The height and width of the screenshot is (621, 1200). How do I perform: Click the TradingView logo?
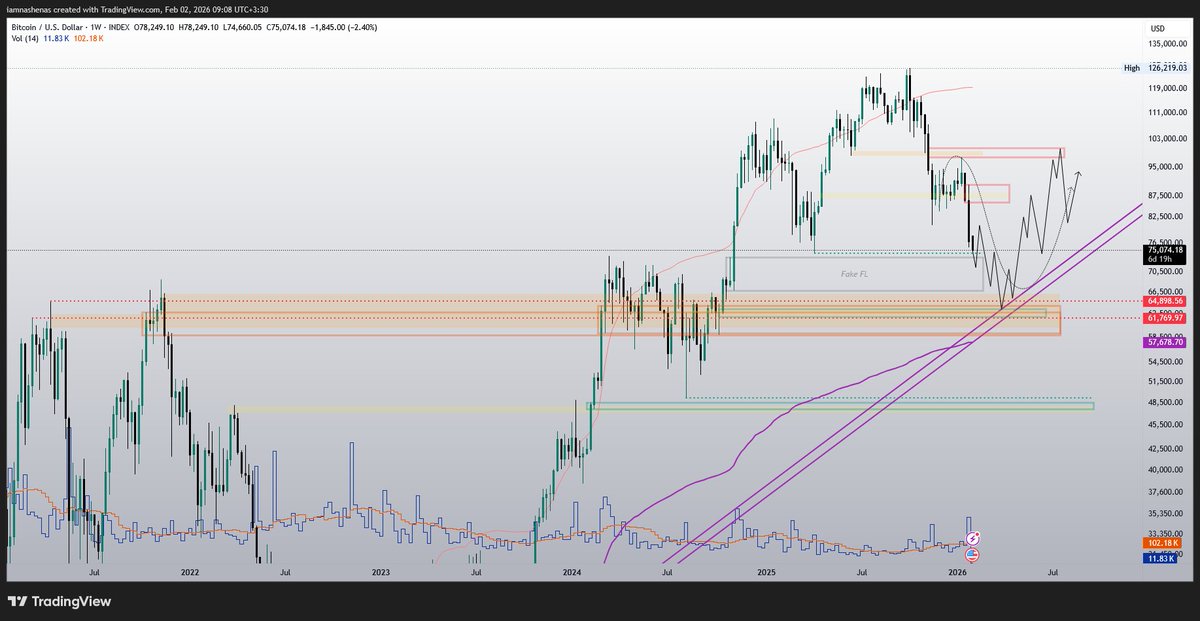point(60,601)
